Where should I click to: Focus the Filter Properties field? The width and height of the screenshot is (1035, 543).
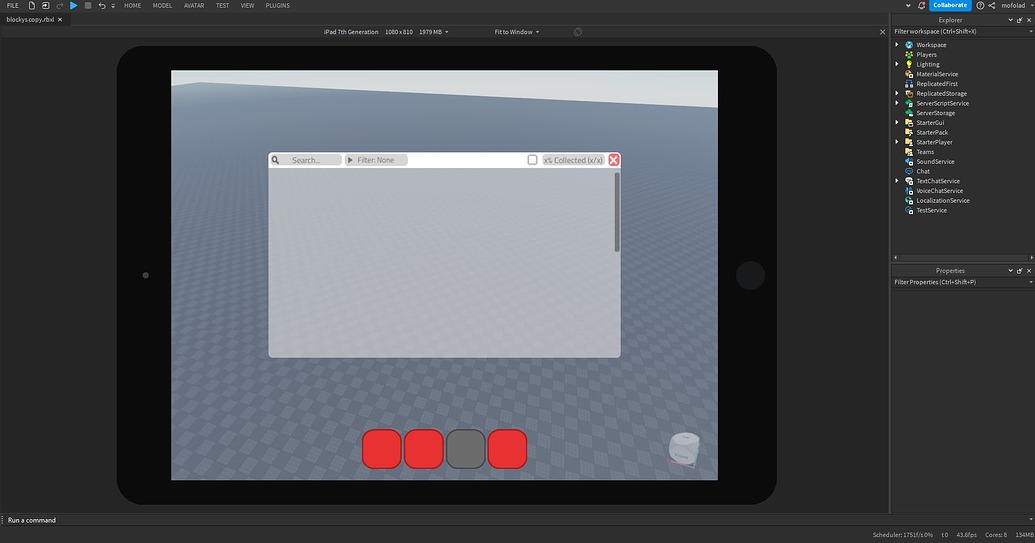coord(962,282)
